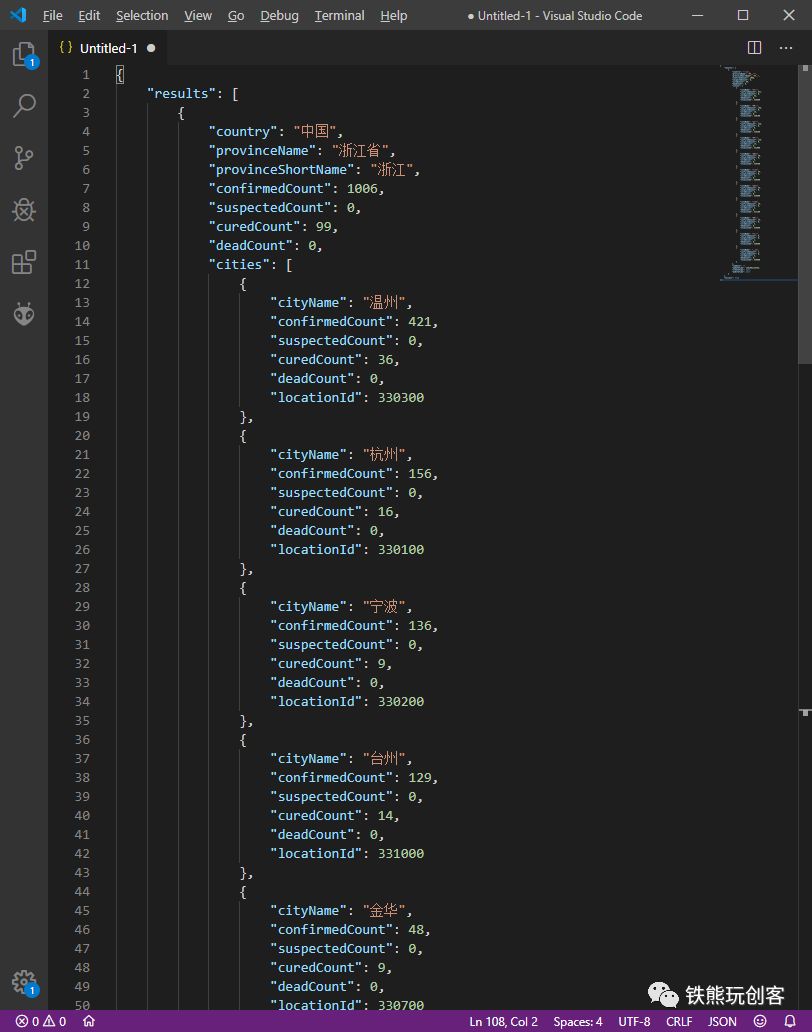
Task: Open the errors and warnings status indicator
Action: [41, 1021]
